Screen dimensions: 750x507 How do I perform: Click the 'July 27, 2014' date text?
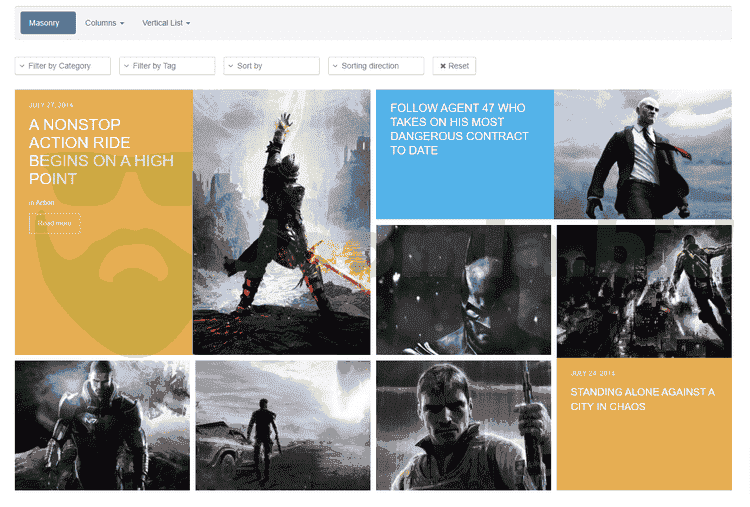click(51, 105)
